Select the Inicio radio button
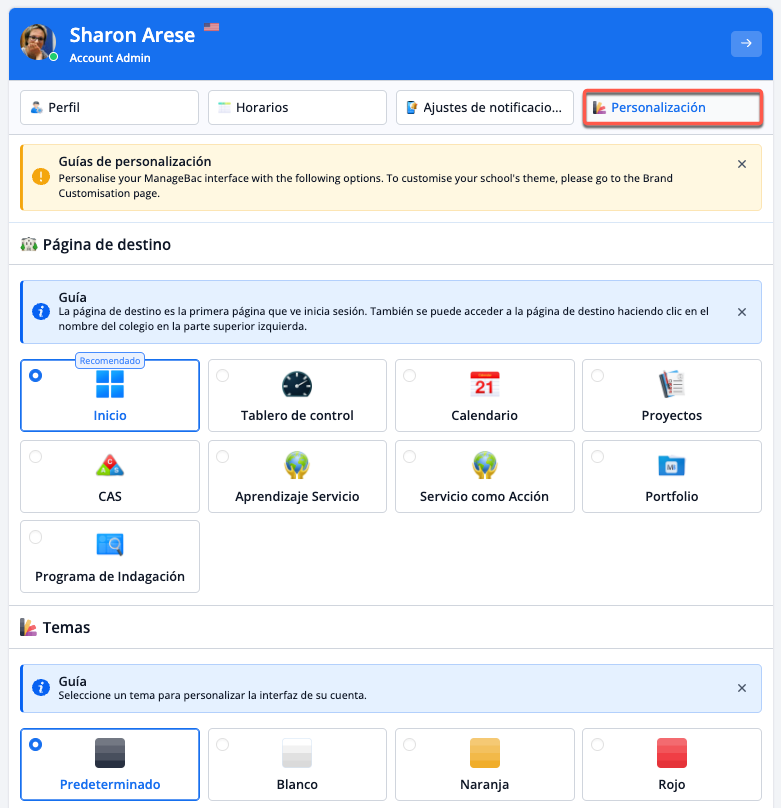This screenshot has width=781, height=808. coord(36,376)
